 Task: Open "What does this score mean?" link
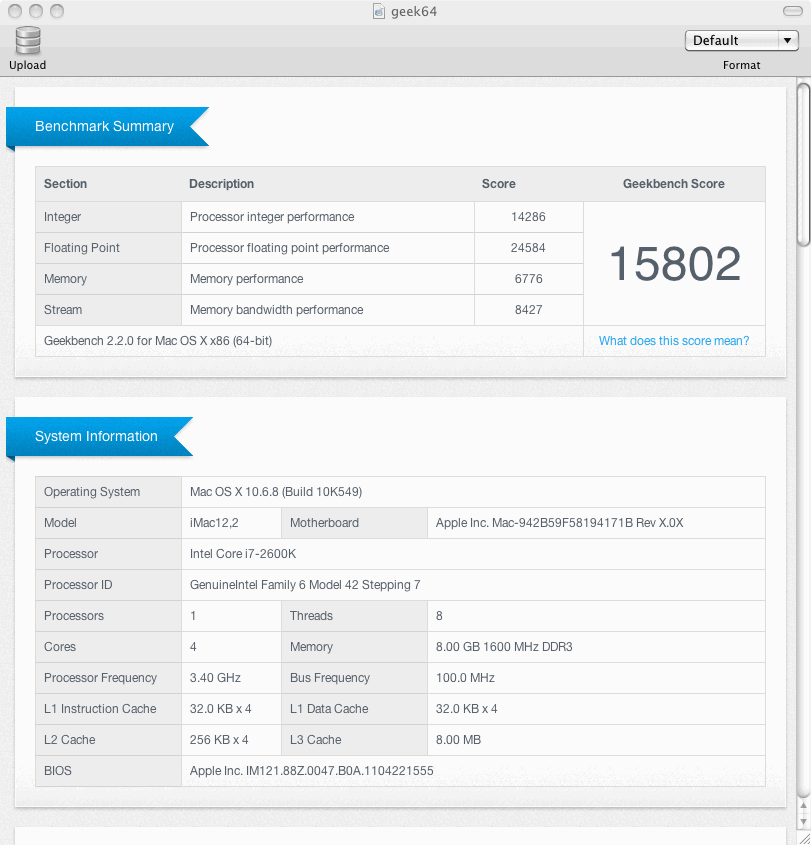(x=673, y=341)
